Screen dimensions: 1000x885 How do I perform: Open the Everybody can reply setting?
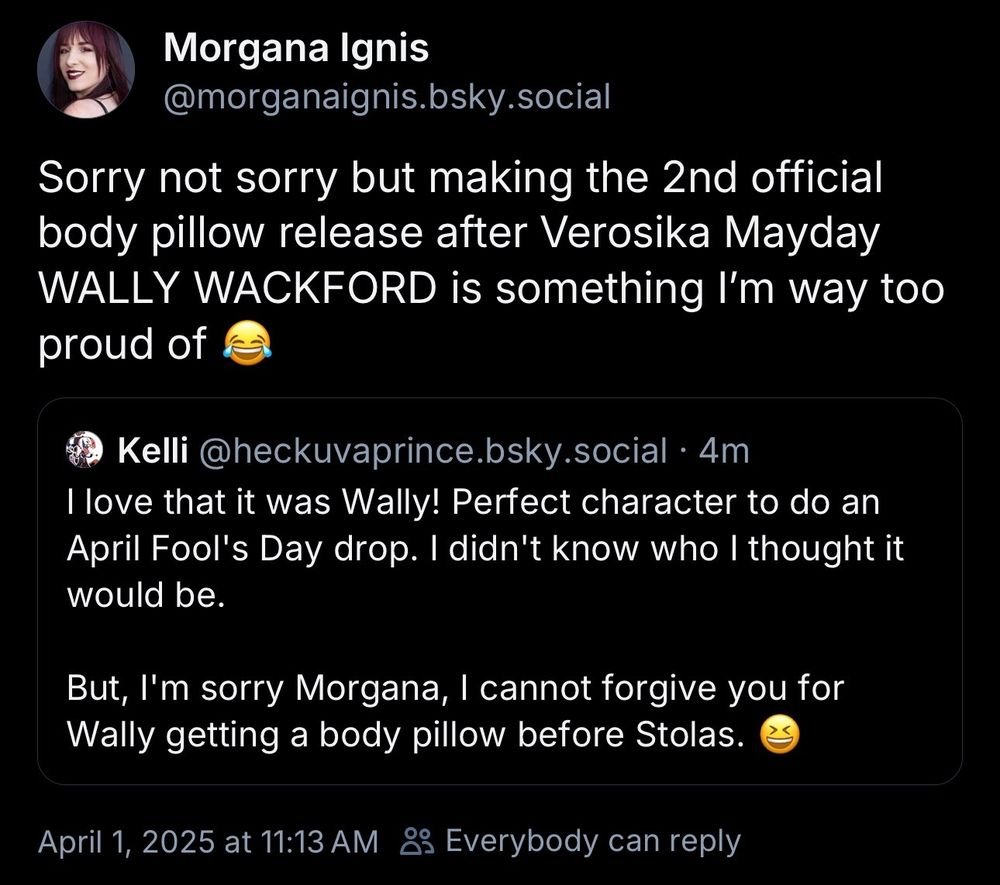click(x=592, y=841)
